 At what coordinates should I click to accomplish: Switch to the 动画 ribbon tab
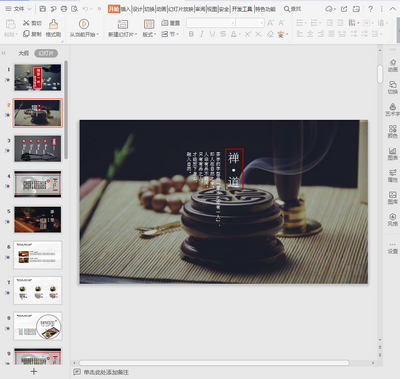click(161, 9)
